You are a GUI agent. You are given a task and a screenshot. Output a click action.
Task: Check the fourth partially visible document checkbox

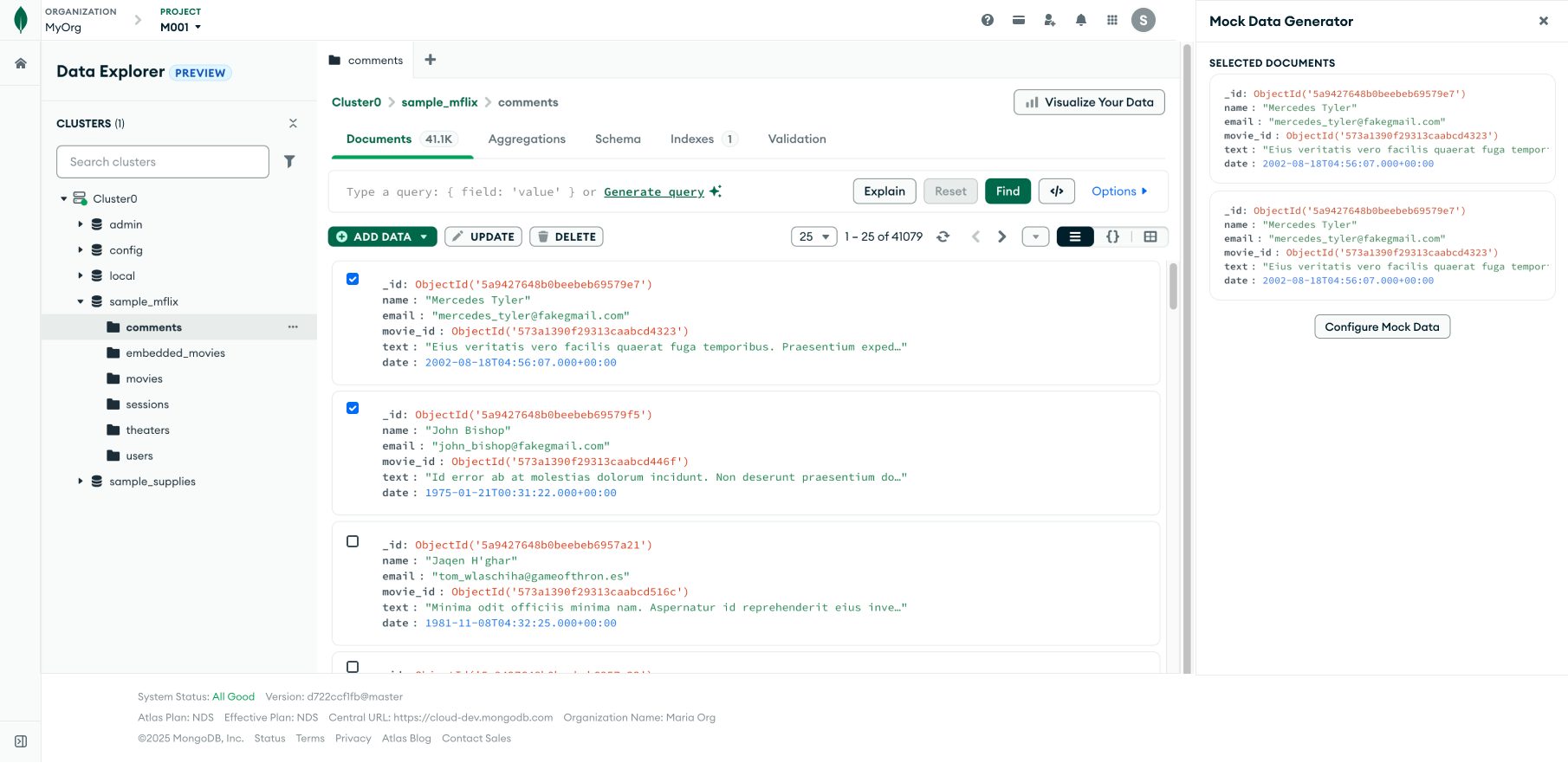click(353, 667)
